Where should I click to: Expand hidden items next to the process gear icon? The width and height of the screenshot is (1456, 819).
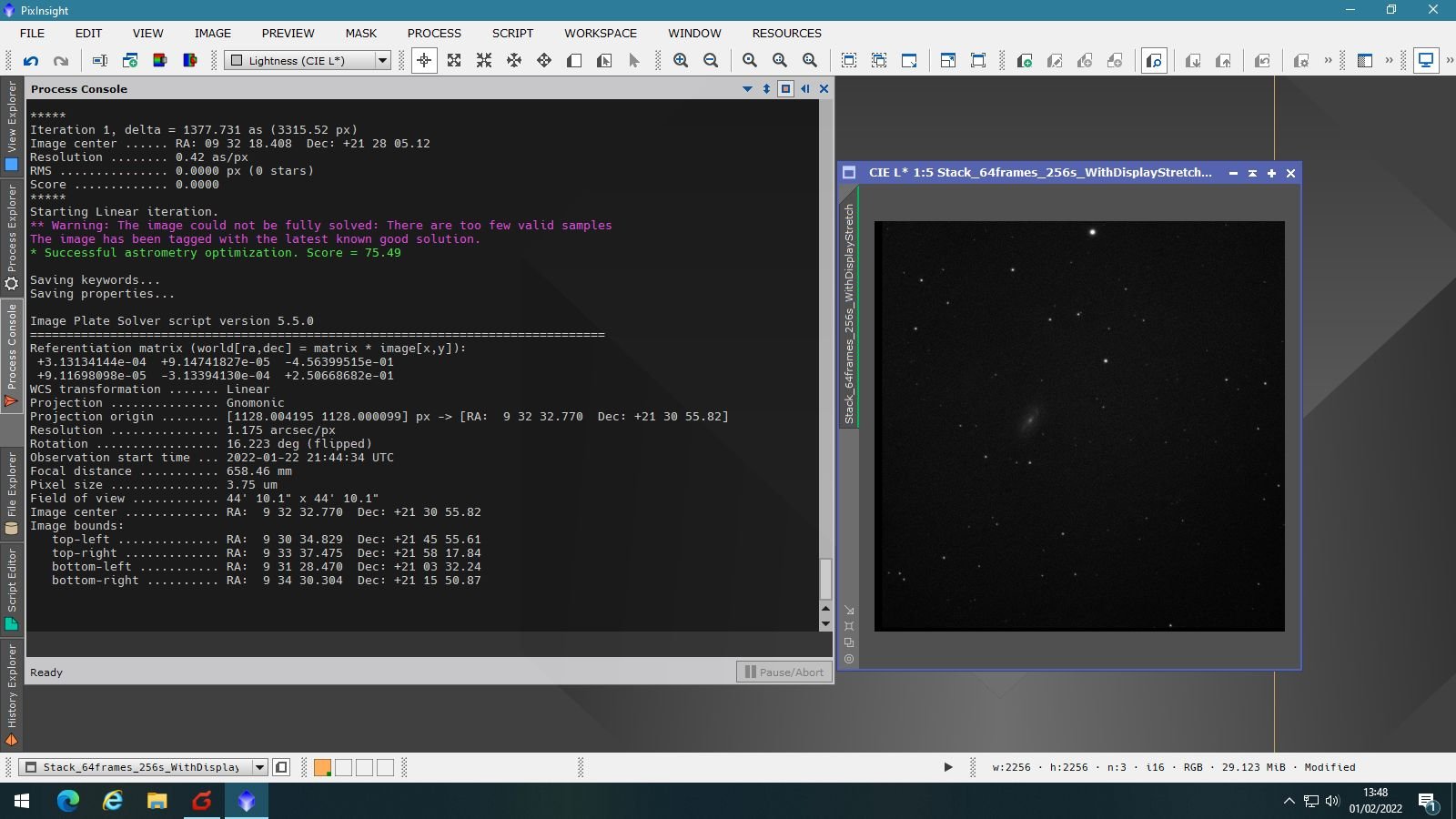click(x=1328, y=61)
